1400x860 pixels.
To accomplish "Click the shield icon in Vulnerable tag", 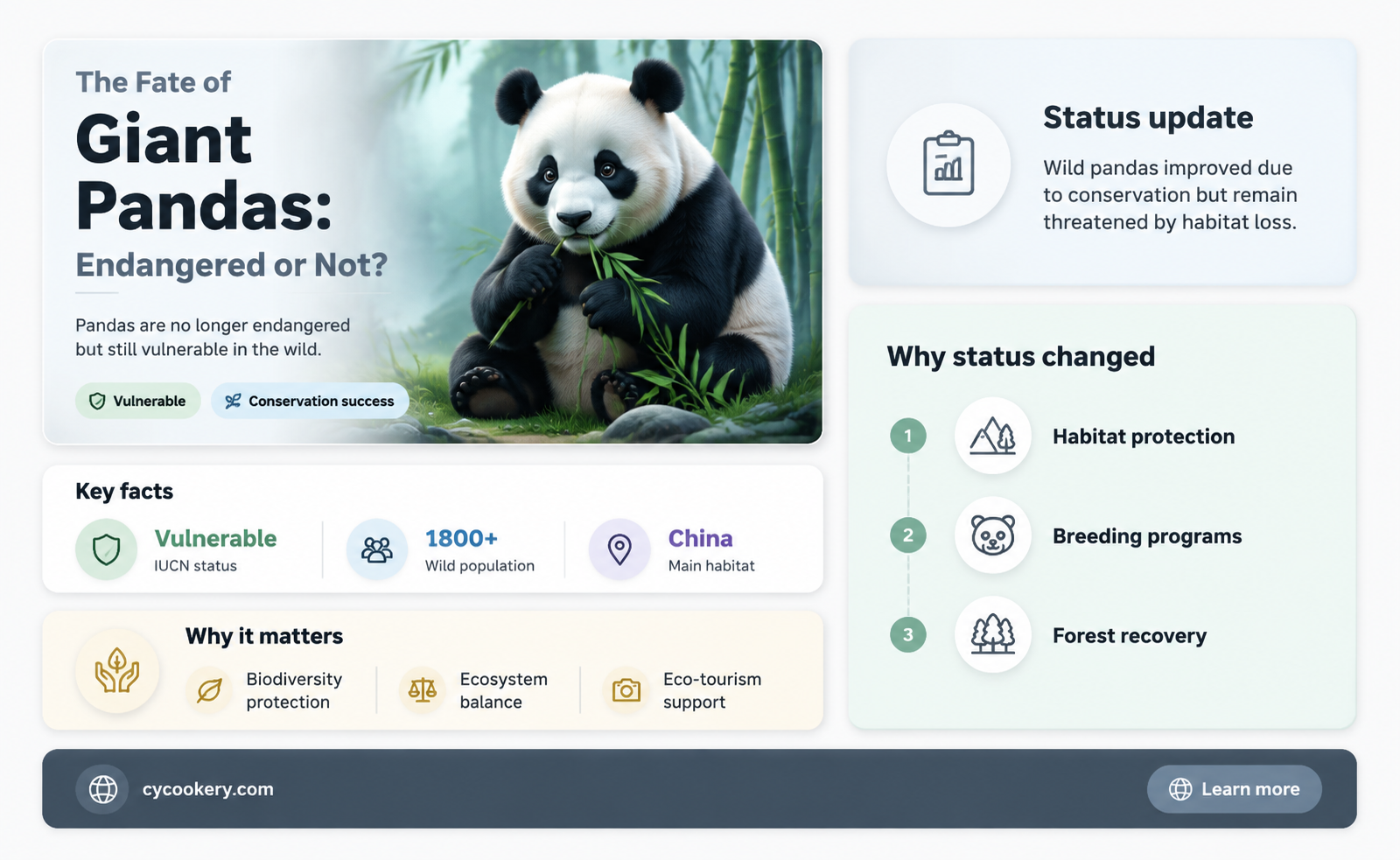I will point(97,401).
